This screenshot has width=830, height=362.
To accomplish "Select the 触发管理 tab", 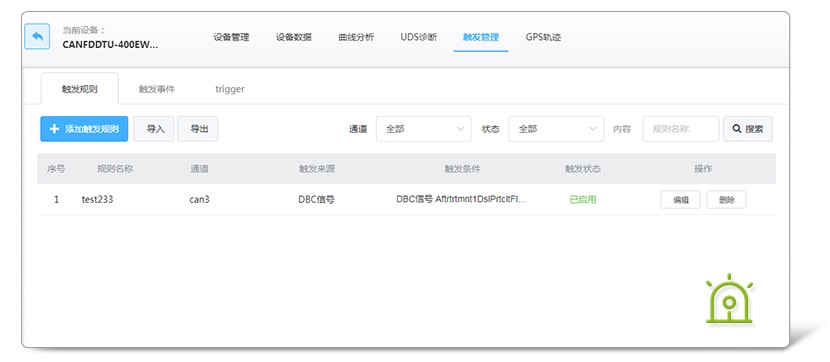I will click(x=481, y=37).
